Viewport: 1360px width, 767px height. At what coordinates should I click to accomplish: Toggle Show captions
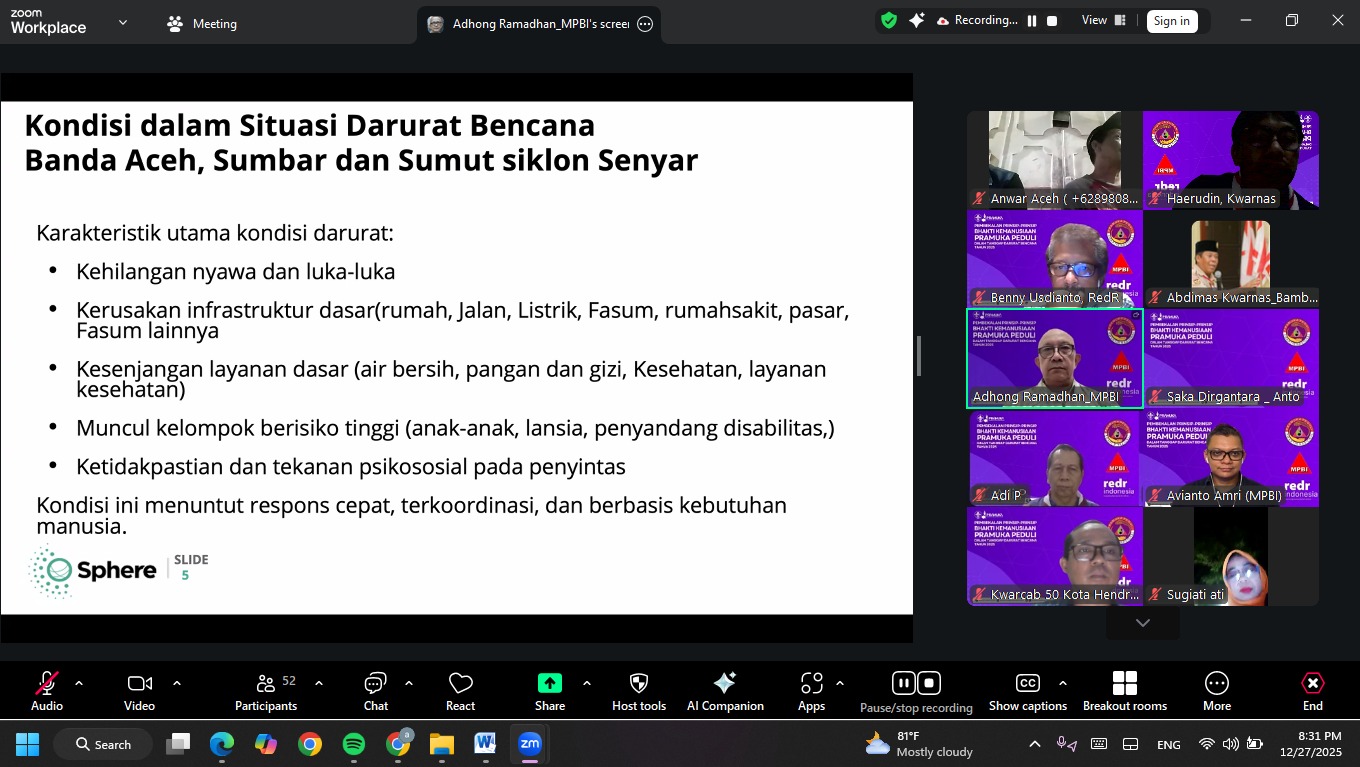1027,691
